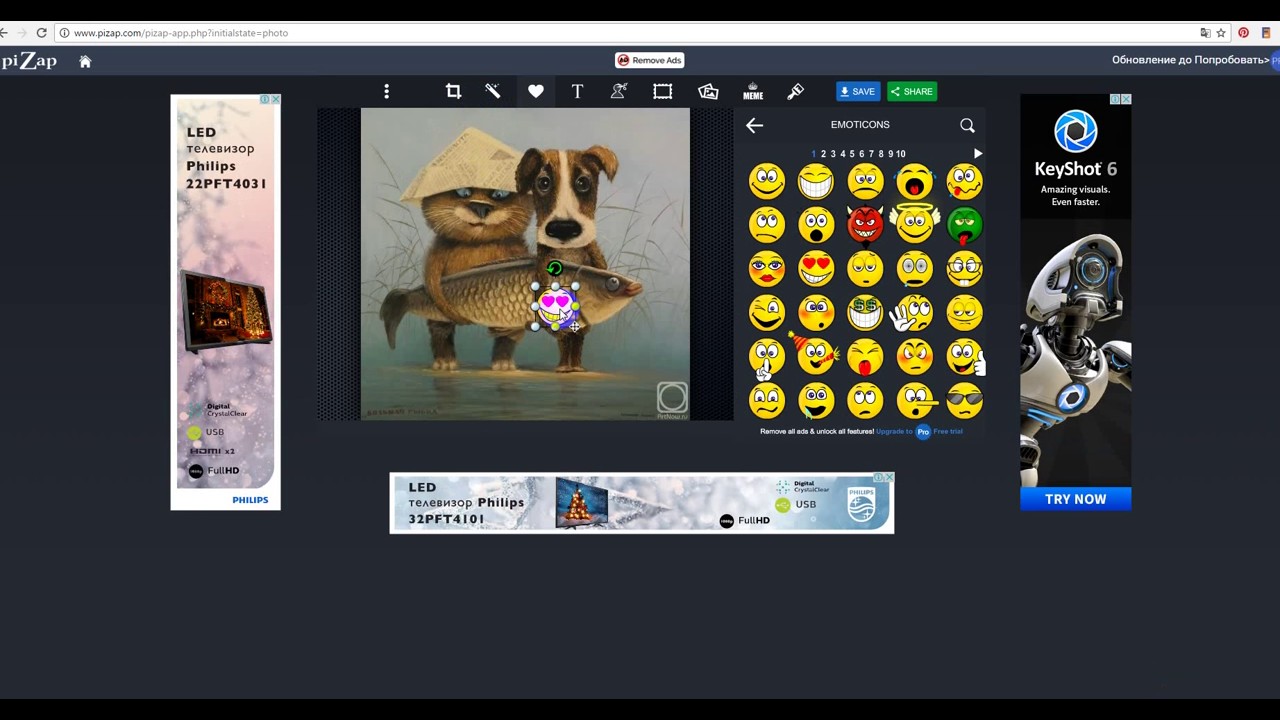
Task: Add the red-lips female emoticon
Action: point(767,269)
